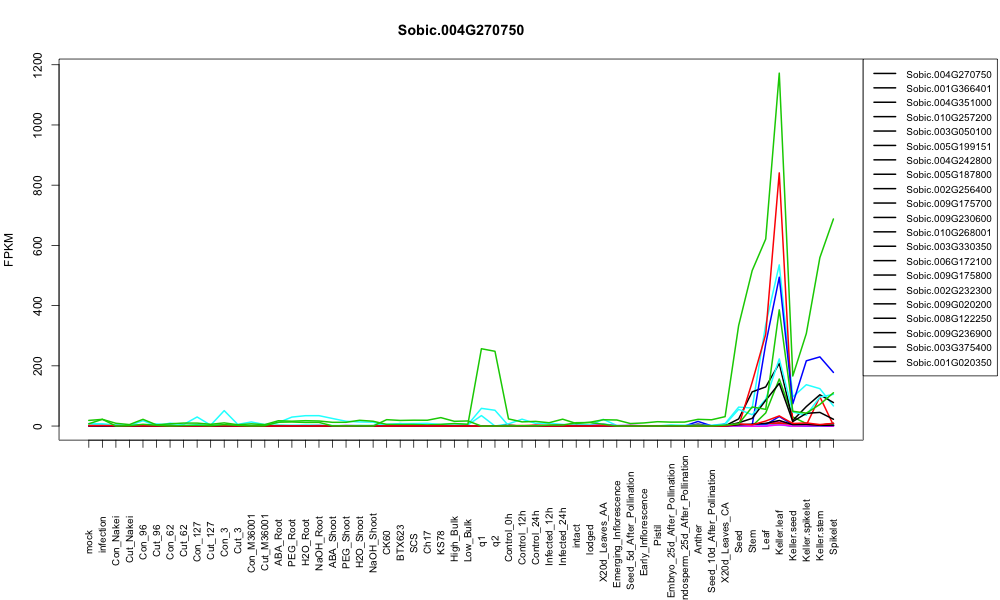
Task: Select the Anther x-axis label
Action: (698, 539)
